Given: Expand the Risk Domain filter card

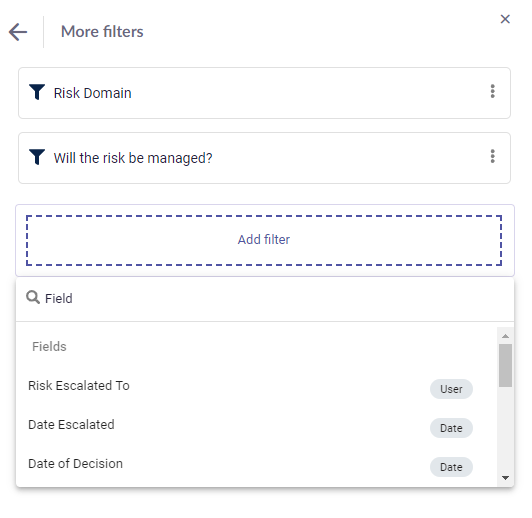Looking at the screenshot, I should coord(264,93).
